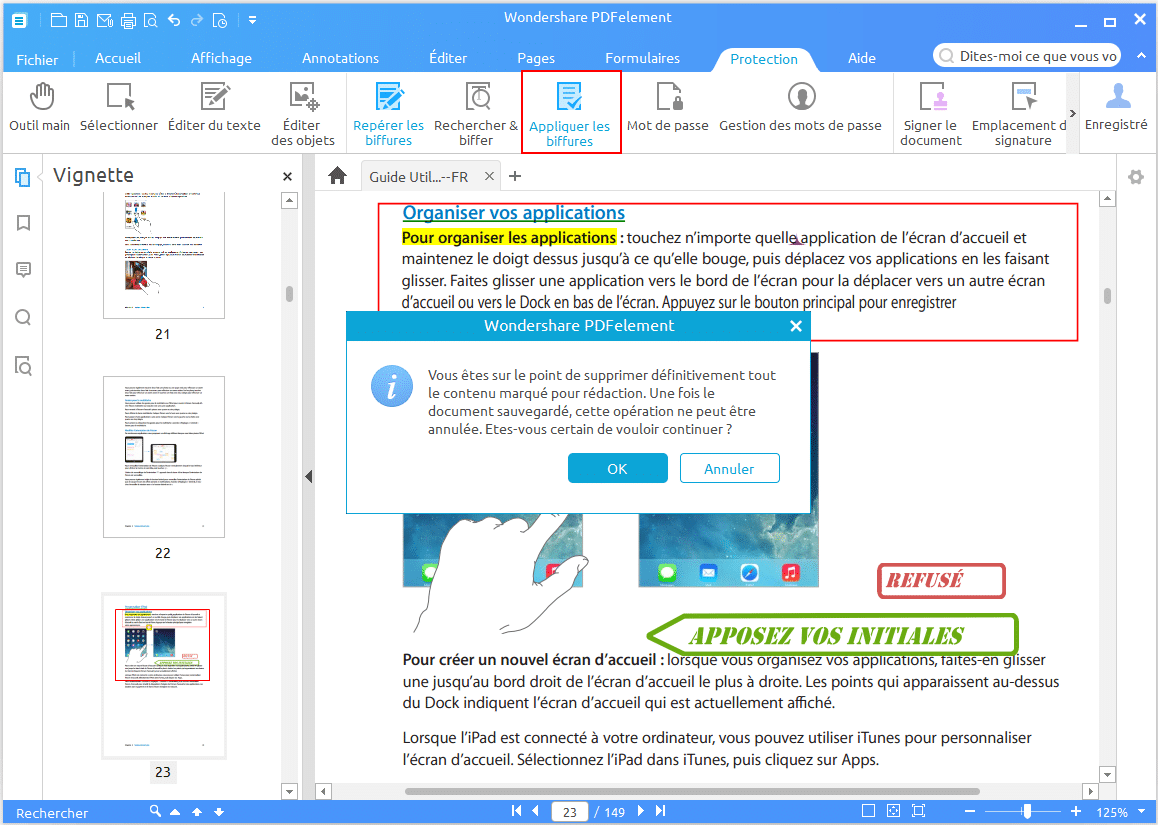Click the page number box showing 23
The width and height of the screenshot is (1158, 825).
pos(569,812)
